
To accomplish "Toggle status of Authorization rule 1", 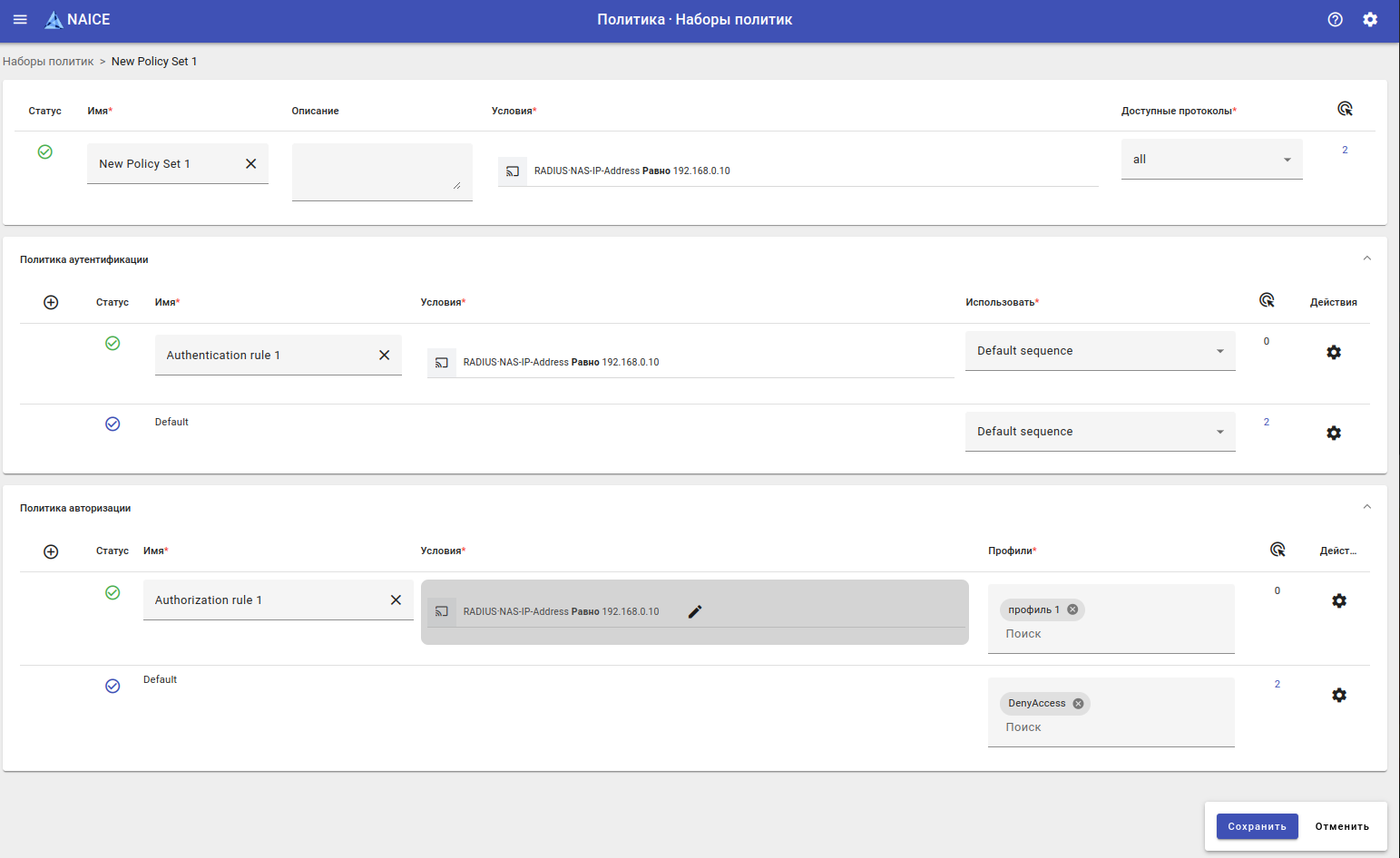I will [x=113, y=592].
